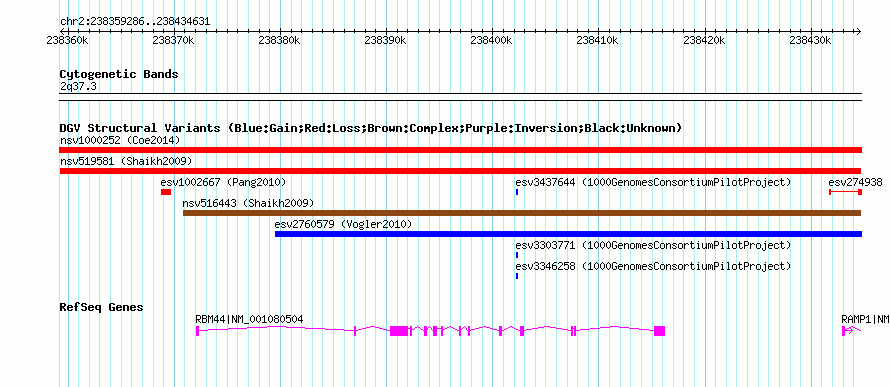Screen dimensions: 890x387
Task: Click the DGV Structural Variants track title
Action: (371, 128)
